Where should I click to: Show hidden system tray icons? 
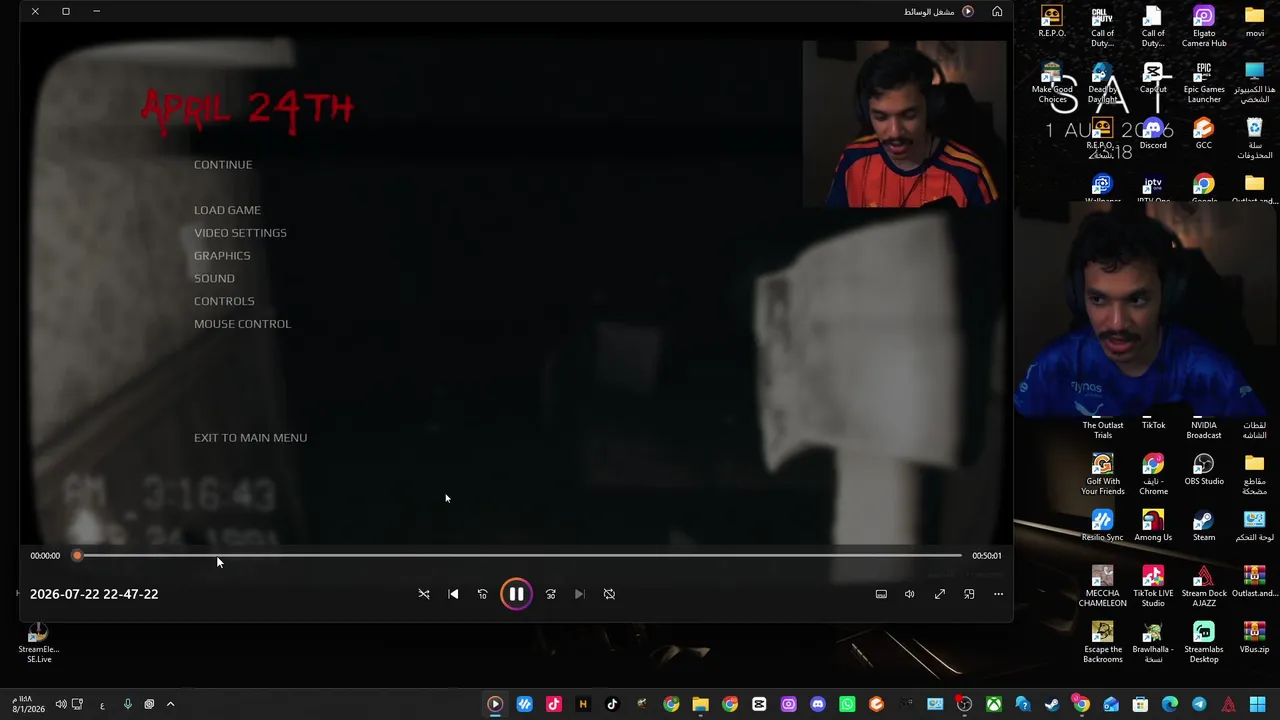click(x=170, y=704)
